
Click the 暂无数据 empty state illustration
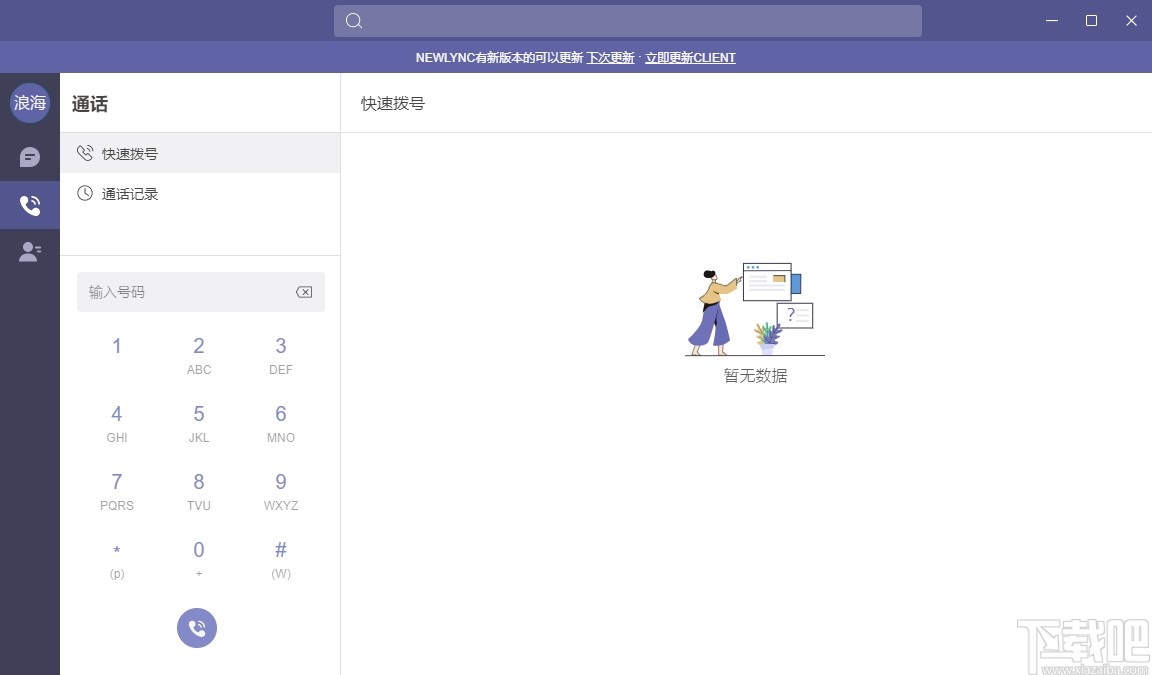[x=754, y=310]
